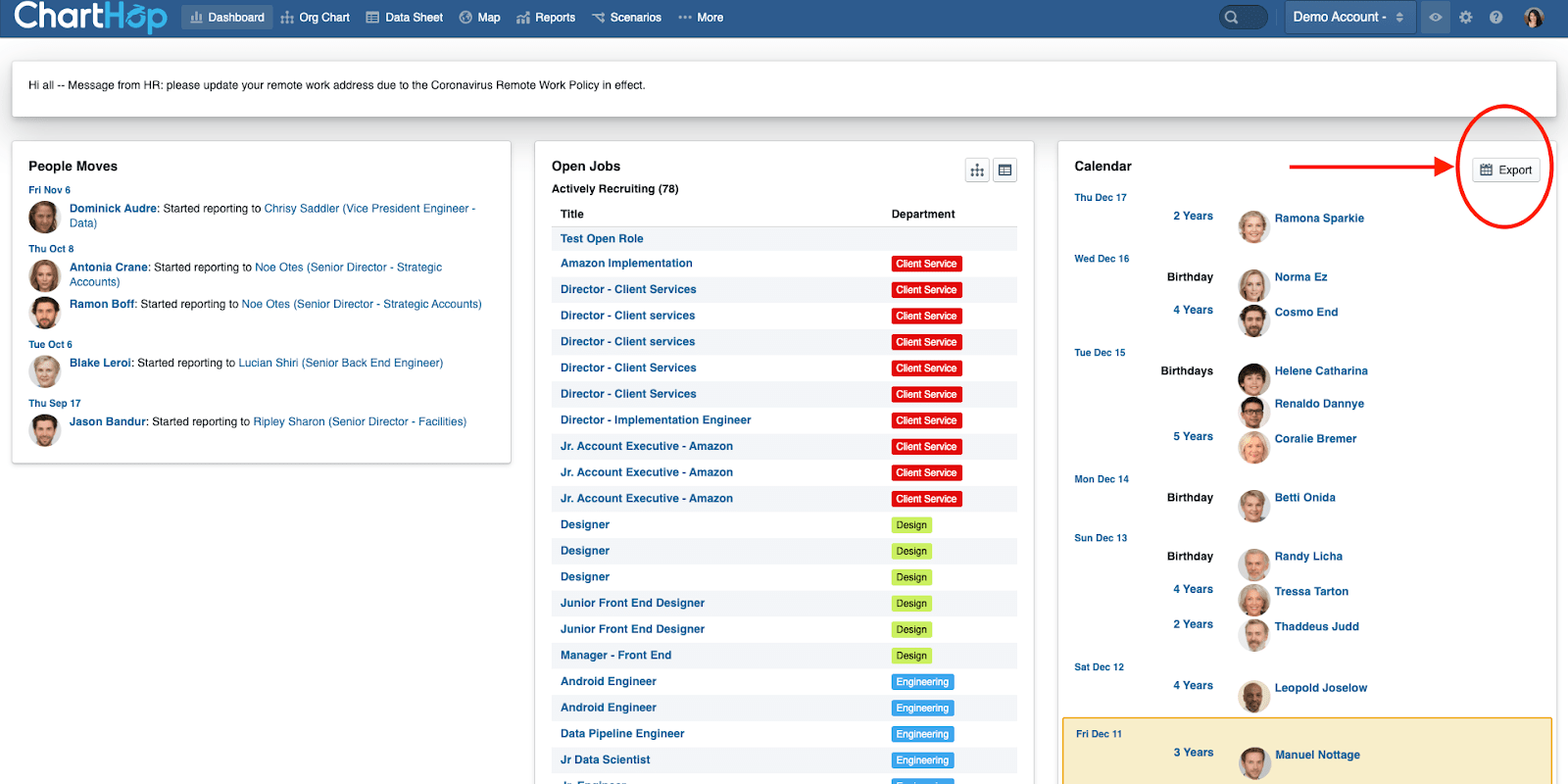Viewport: 1568px width, 784px height.
Task: Open the Org Chart tab
Action: (315, 18)
